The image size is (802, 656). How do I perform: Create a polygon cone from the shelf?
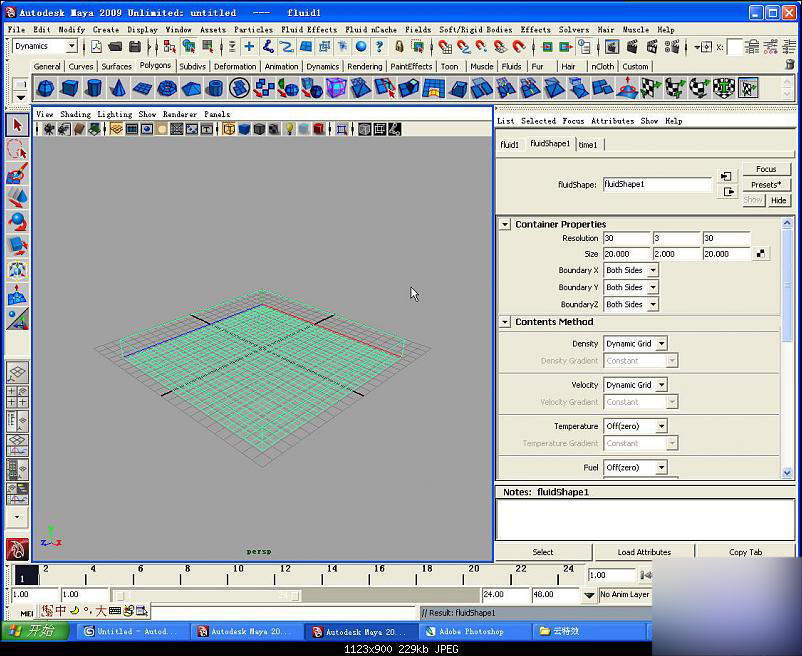(118, 88)
